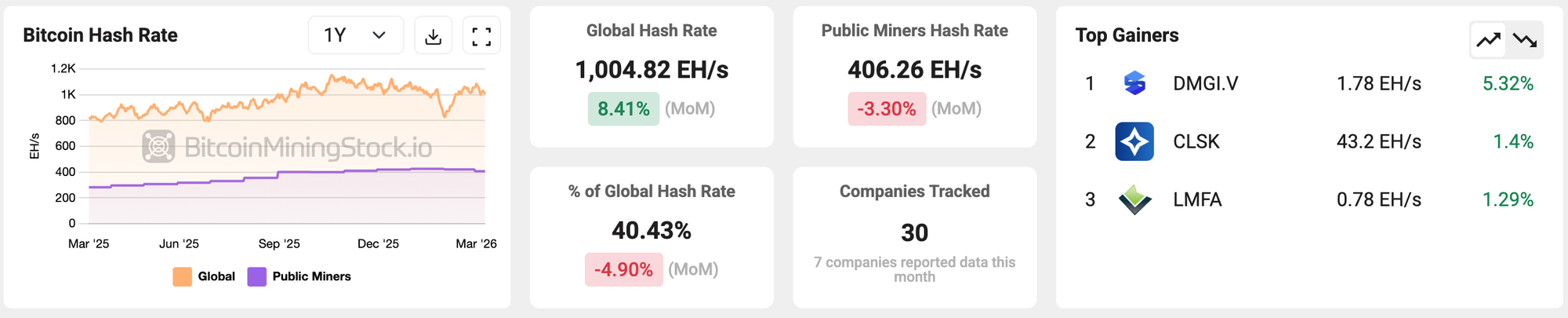This screenshot has width=1568, height=318.
Task: Toggle Public Miners series in legend
Action: [311, 276]
